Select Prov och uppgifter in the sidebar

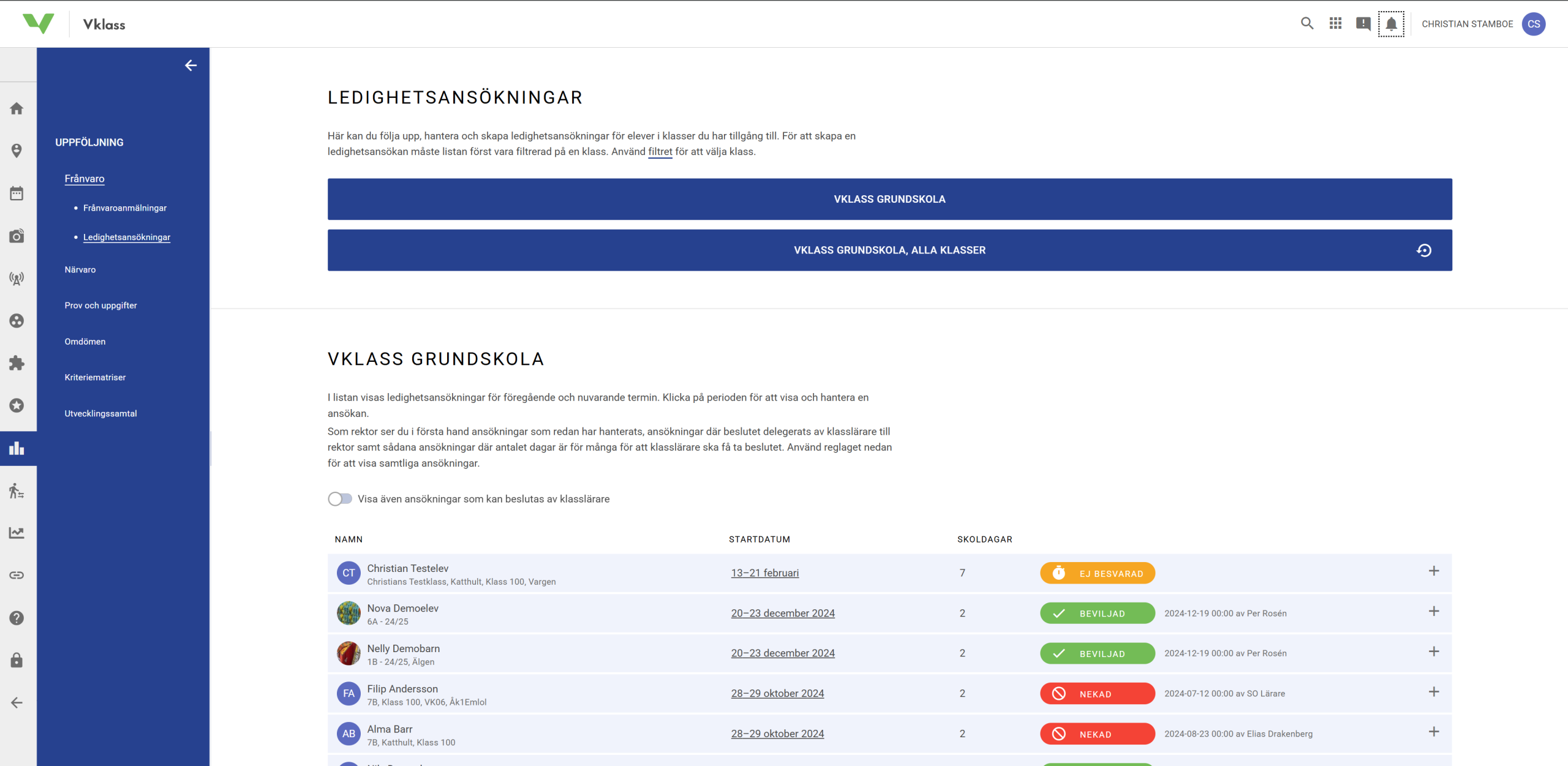click(x=100, y=305)
